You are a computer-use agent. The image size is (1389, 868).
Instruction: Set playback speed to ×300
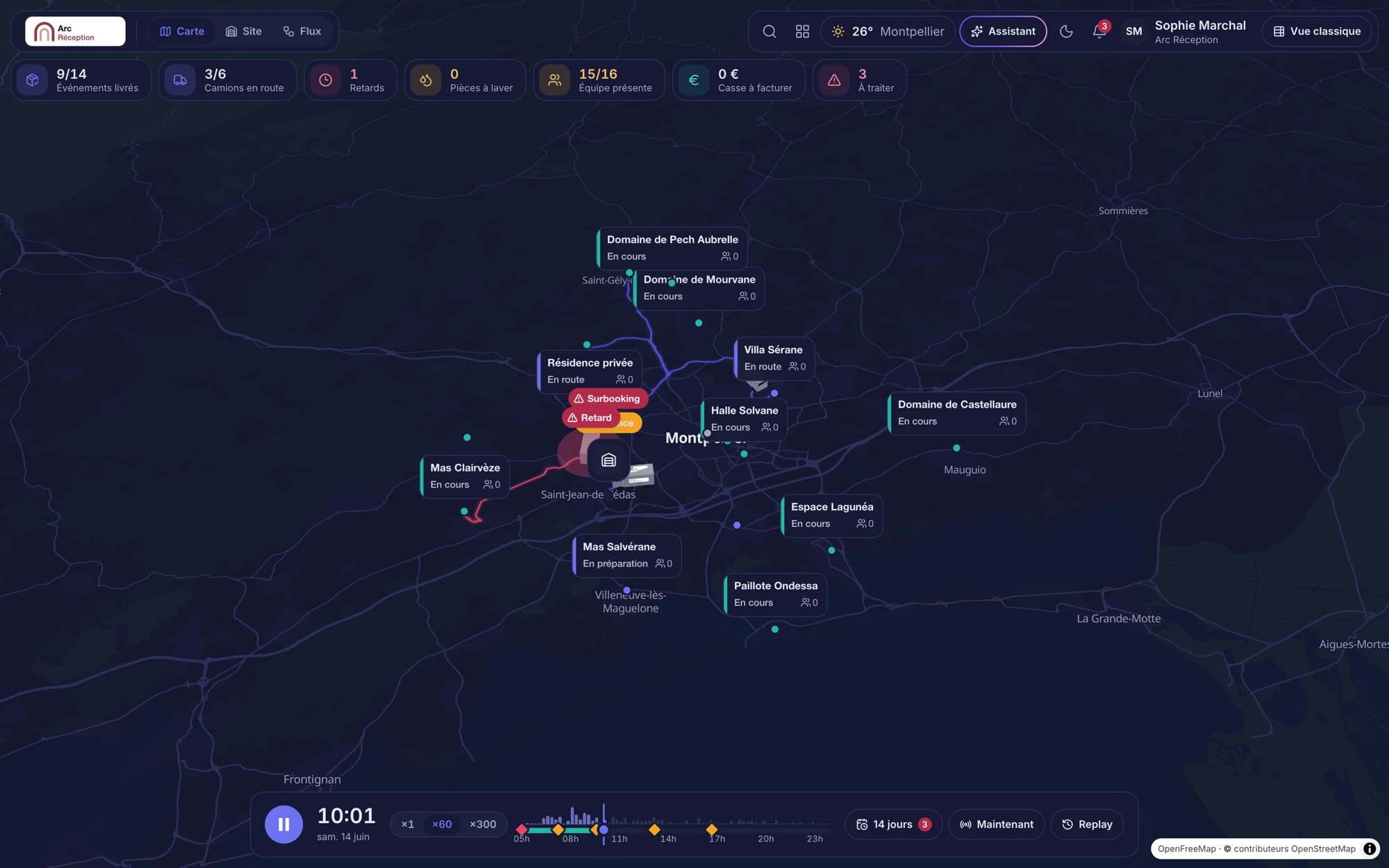point(483,824)
